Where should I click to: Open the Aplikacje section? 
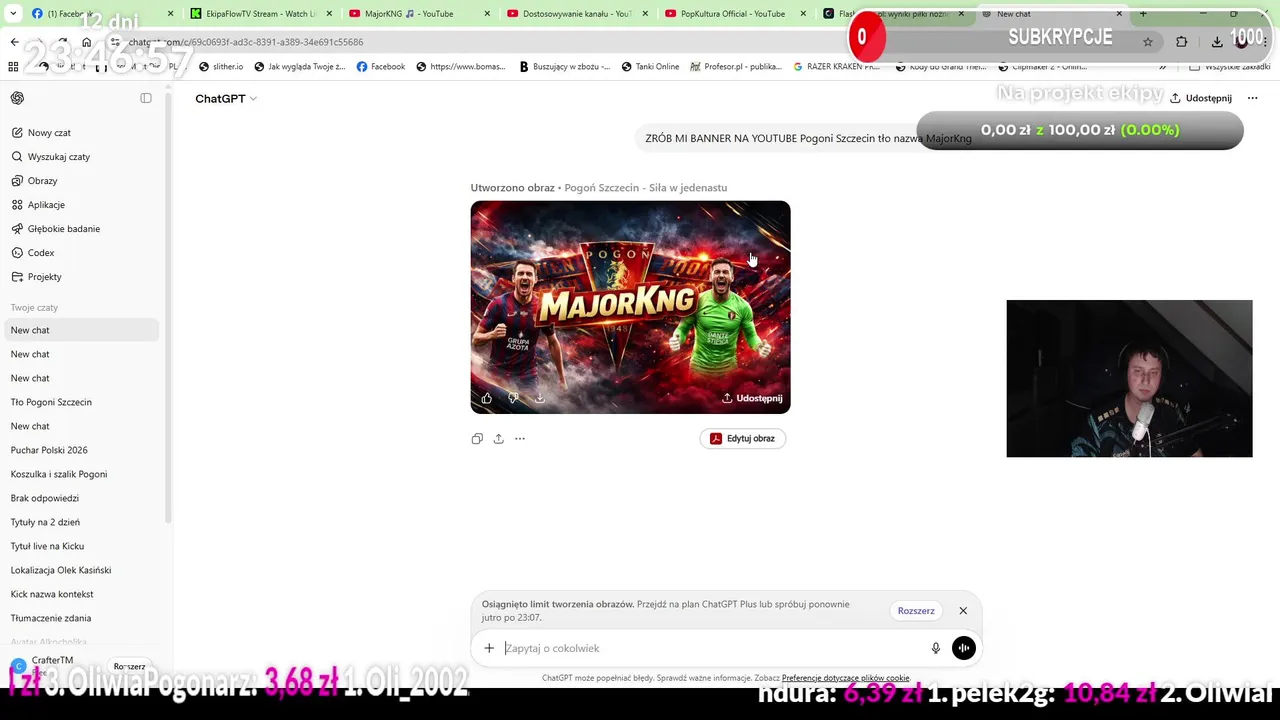click(83, 204)
